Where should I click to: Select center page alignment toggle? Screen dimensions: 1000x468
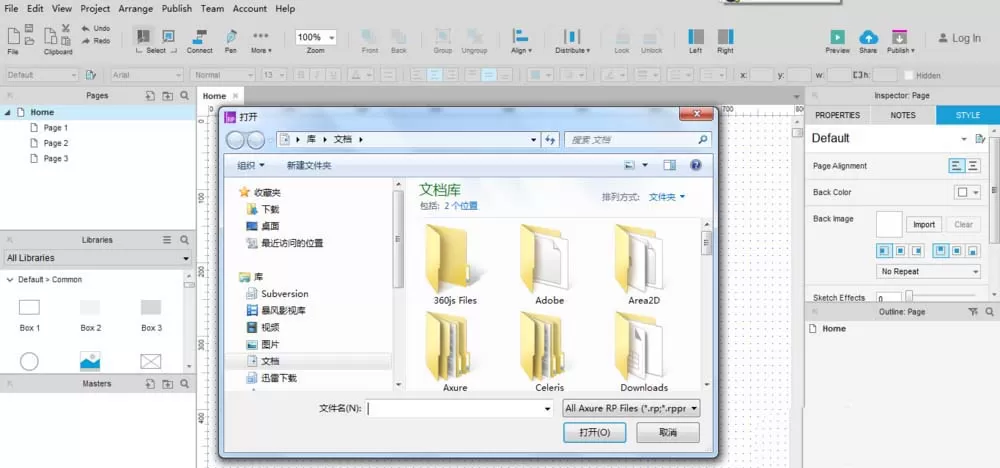[x=973, y=166]
